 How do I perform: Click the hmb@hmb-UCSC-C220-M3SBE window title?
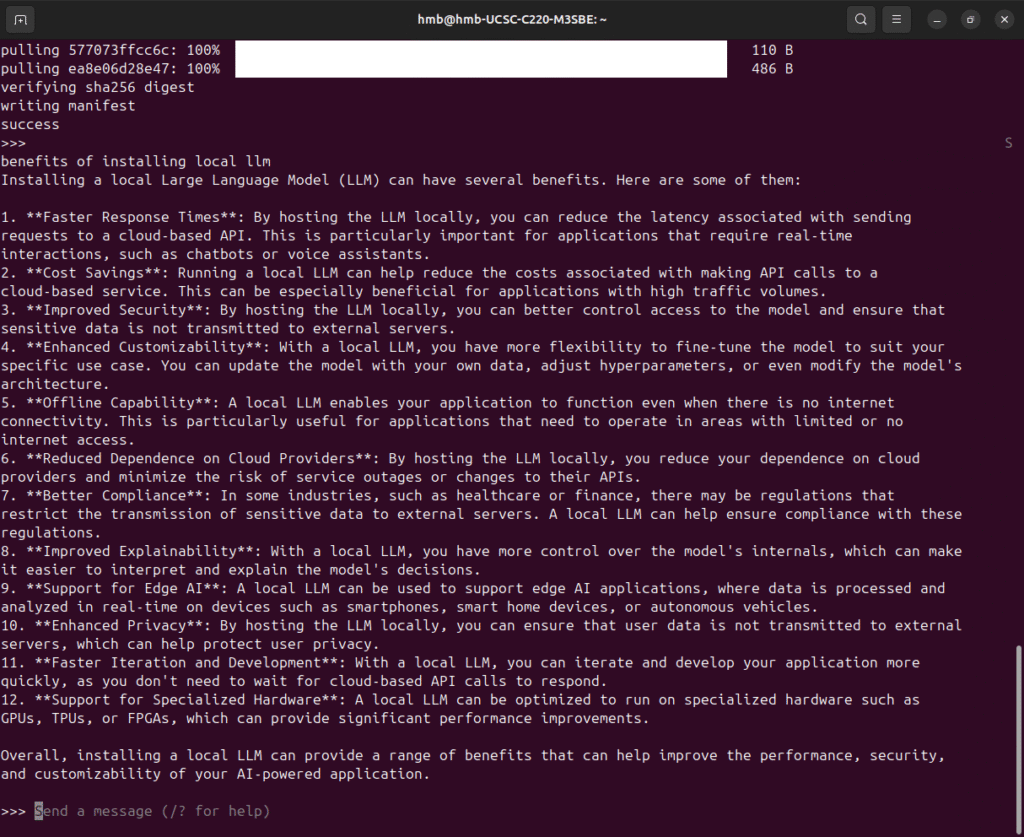pos(511,19)
